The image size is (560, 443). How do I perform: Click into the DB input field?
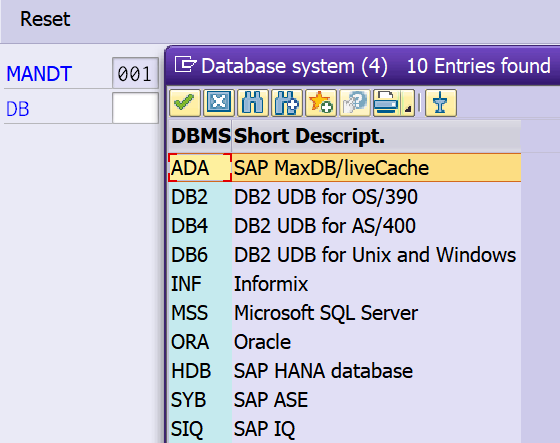point(135,108)
